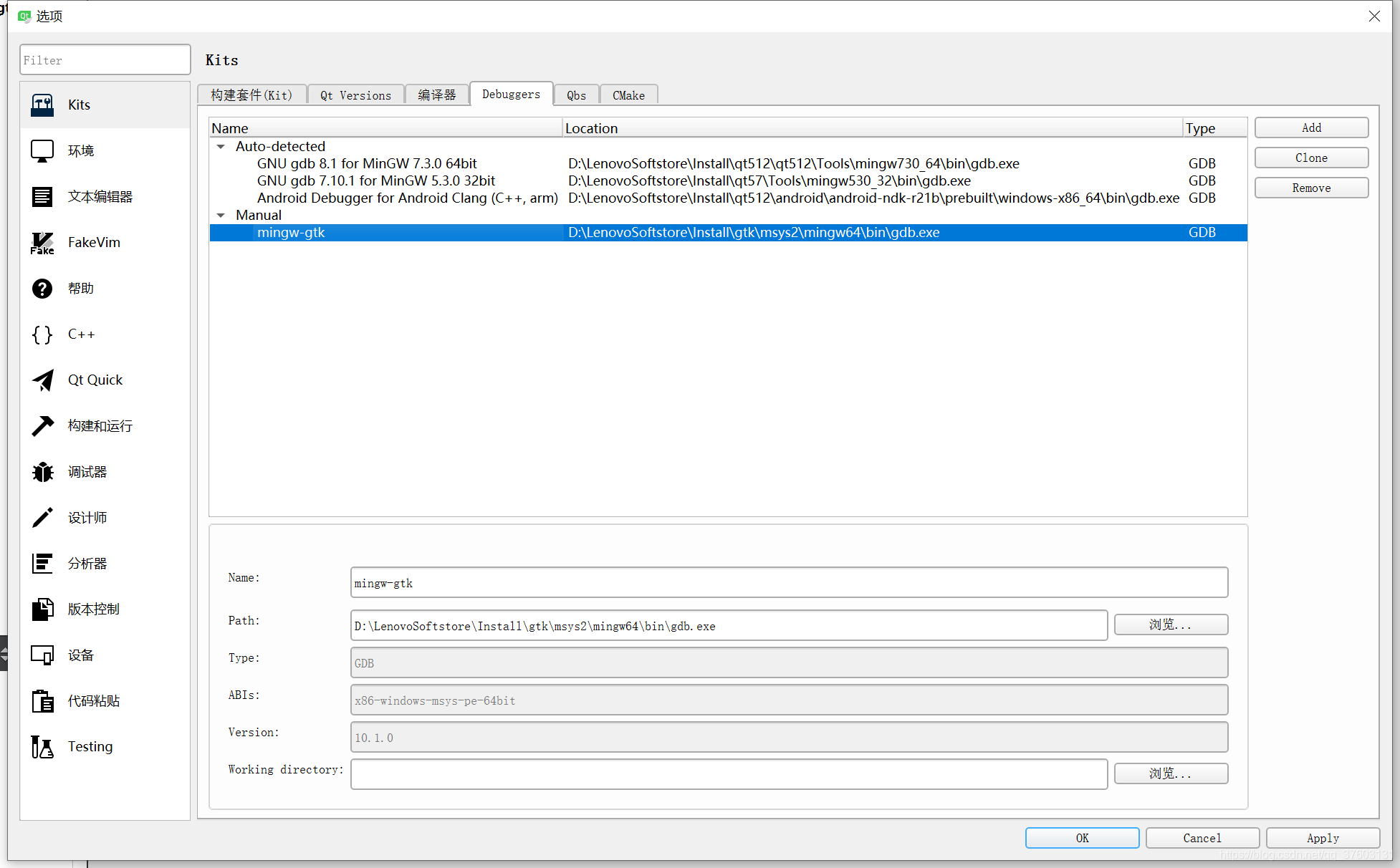1400x868 pixels.
Task: Focus the Filter search field
Action: click(x=105, y=59)
